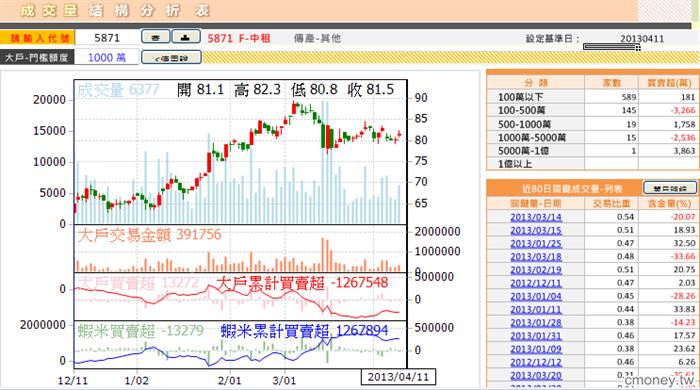Open the 2013/03/18 date link
The width and height of the screenshot is (700, 390).
536,257
